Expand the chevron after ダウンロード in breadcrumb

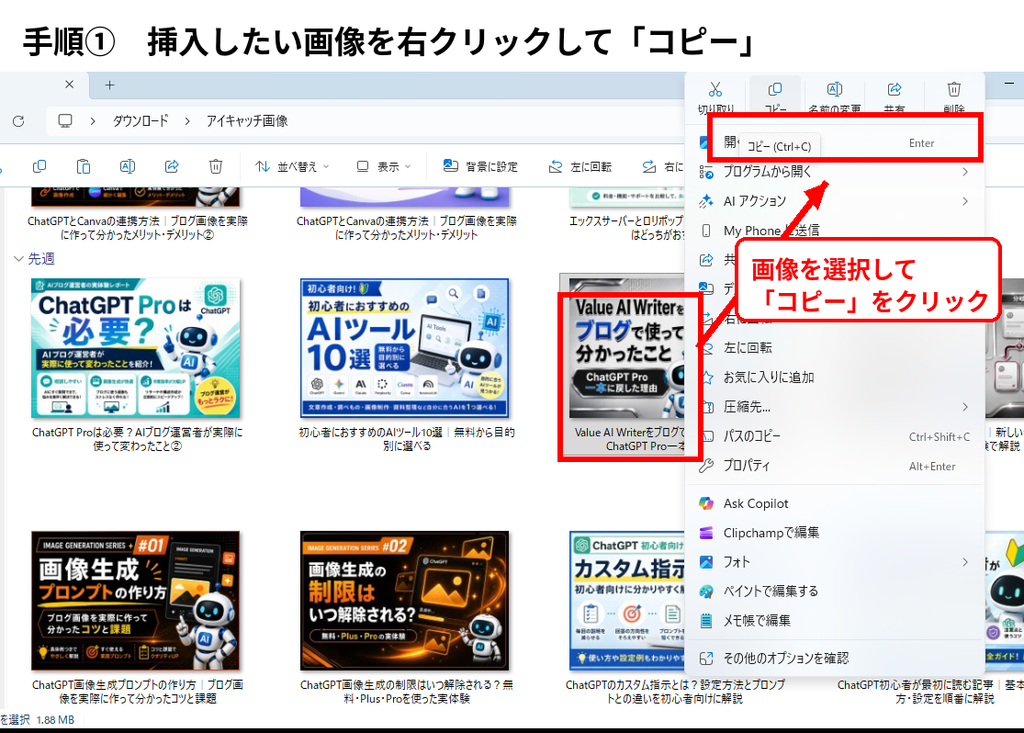(187, 121)
